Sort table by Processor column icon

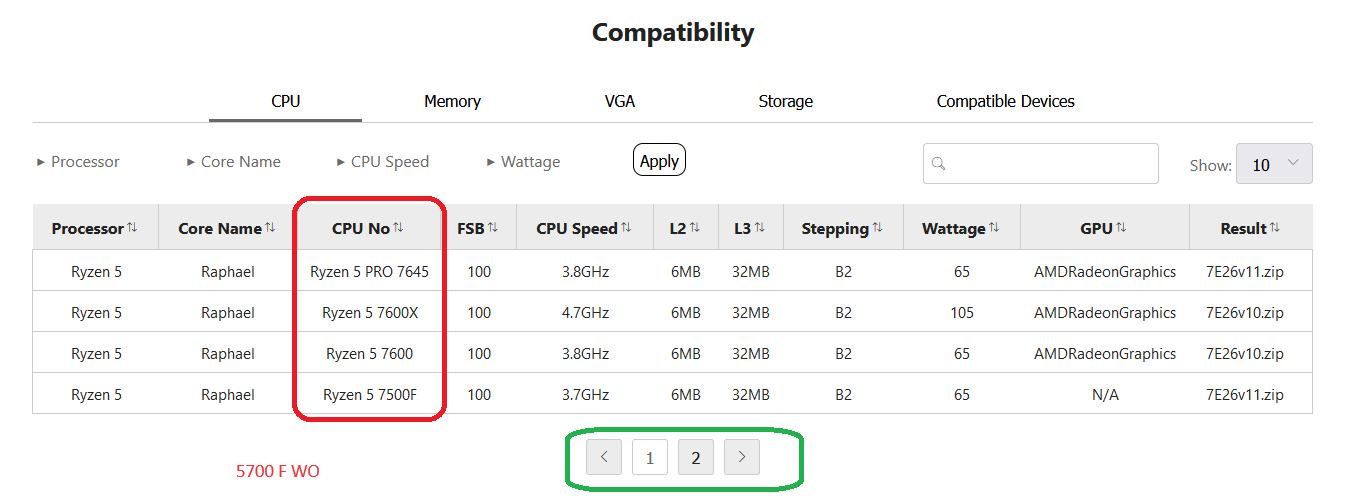[132, 228]
